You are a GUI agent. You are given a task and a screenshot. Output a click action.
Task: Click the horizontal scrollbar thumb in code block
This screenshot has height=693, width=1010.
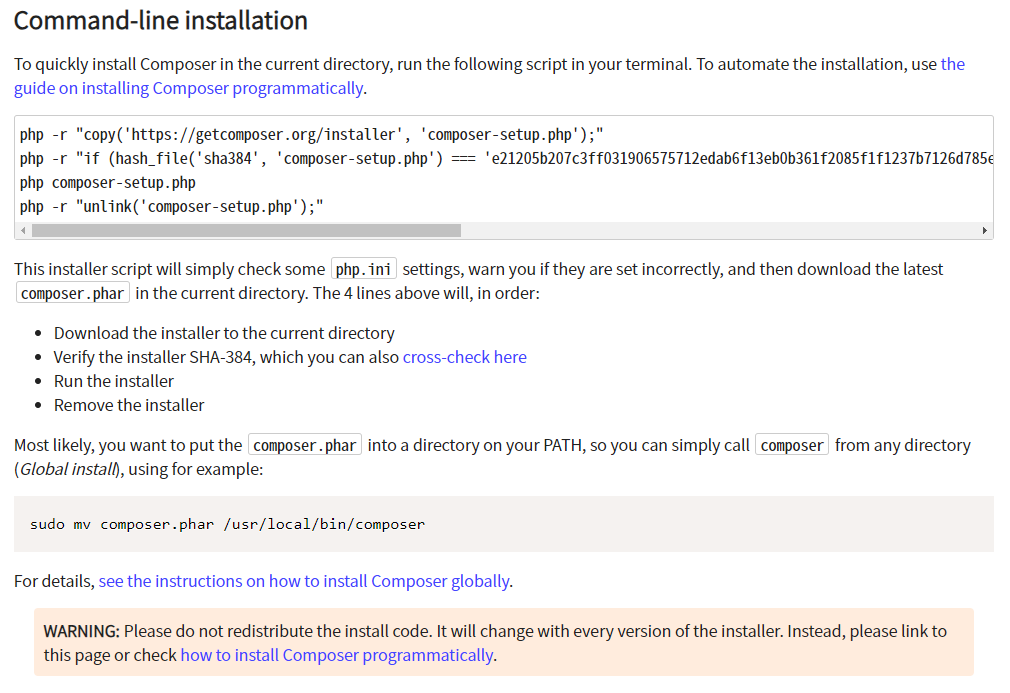pyautogui.click(x=246, y=231)
